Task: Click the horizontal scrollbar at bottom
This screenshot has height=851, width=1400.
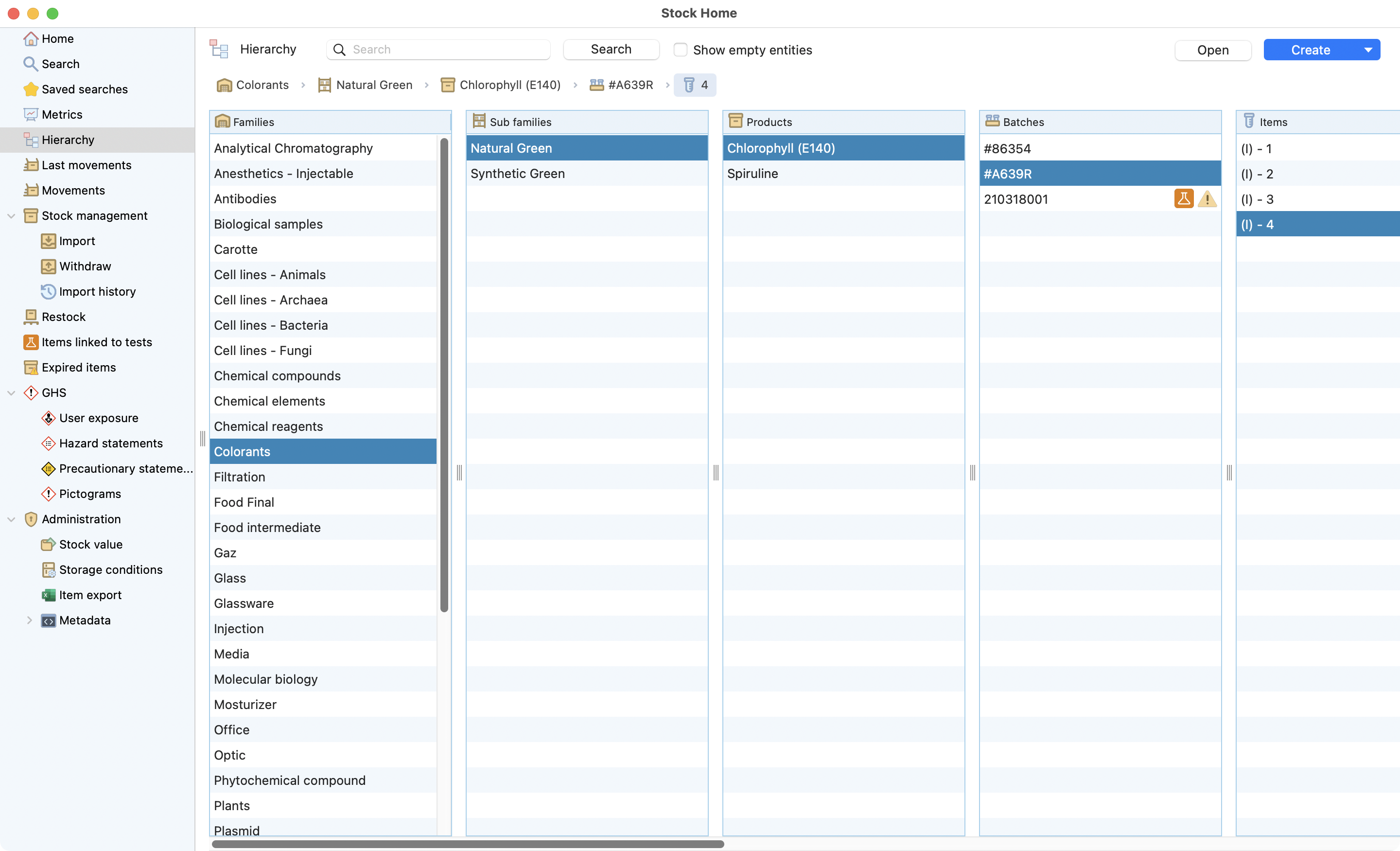Action: point(467,844)
